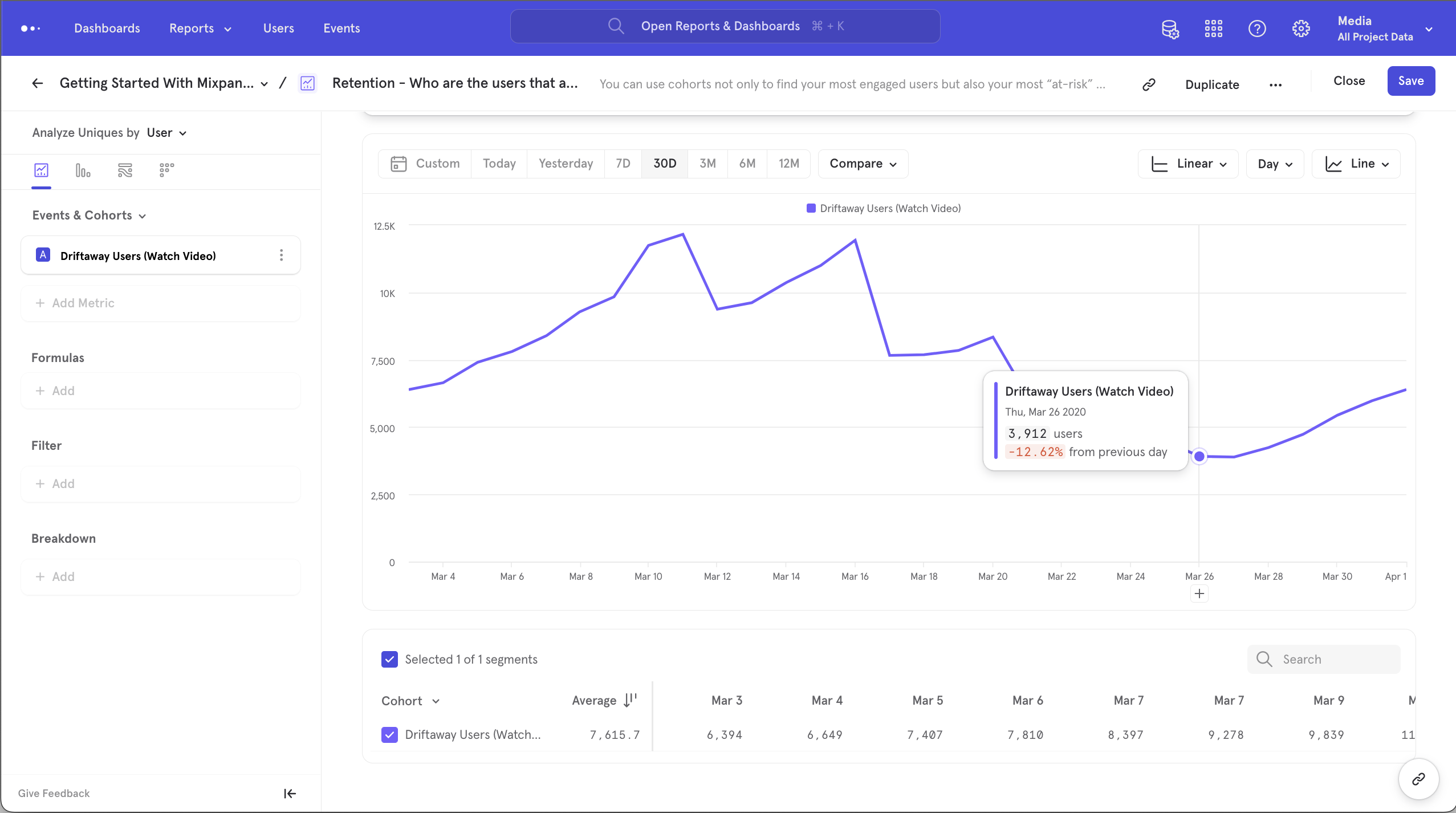The height and width of the screenshot is (813, 1456).
Task: Open the help question mark icon
Action: tap(1257, 29)
